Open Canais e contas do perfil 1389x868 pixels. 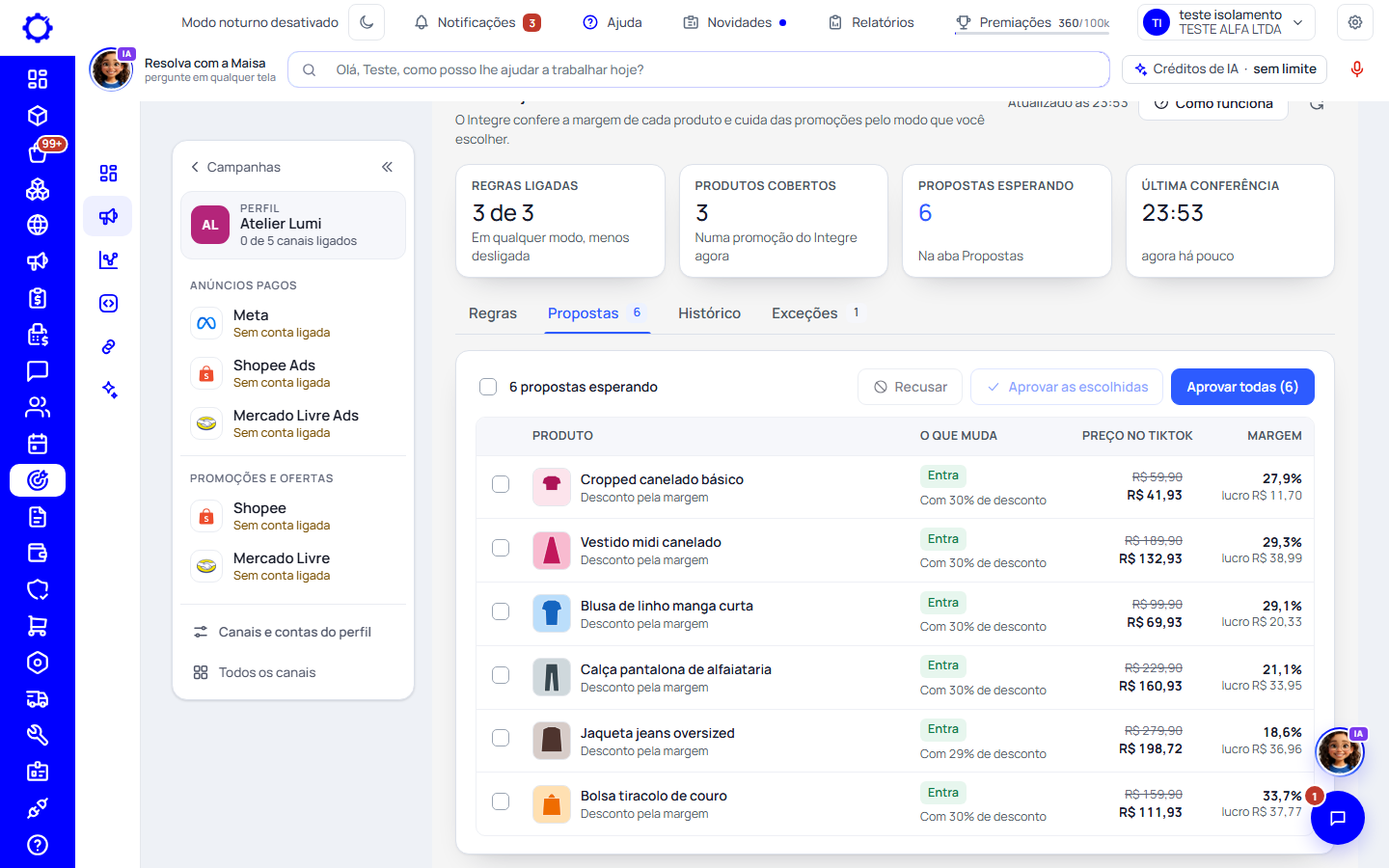293,632
